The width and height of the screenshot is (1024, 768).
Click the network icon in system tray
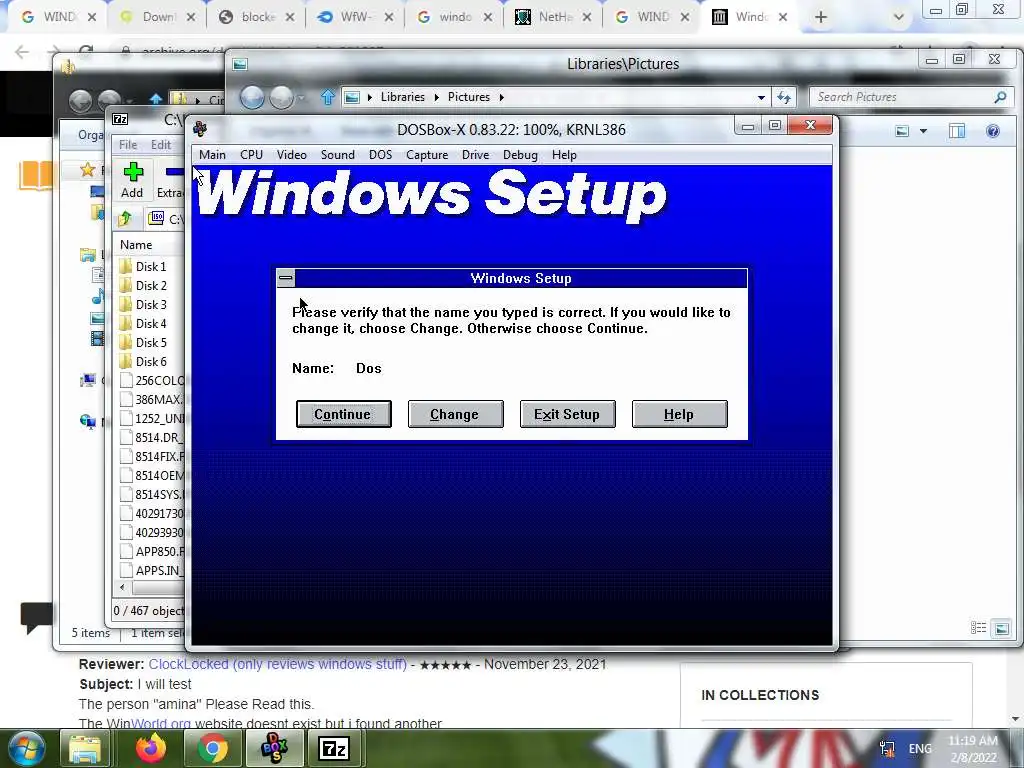[x=888, y=748]
